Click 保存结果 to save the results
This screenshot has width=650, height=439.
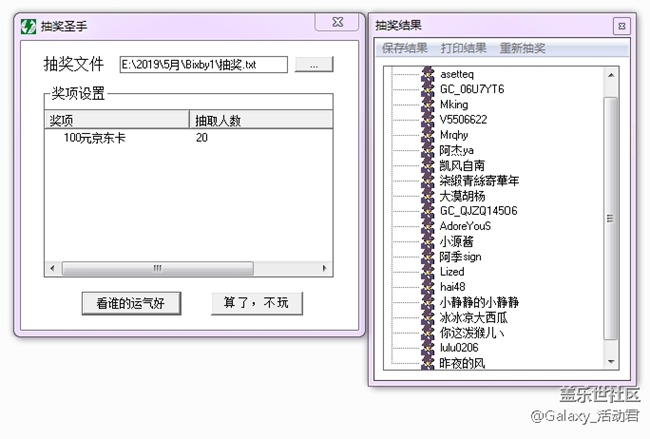point(405,48)
